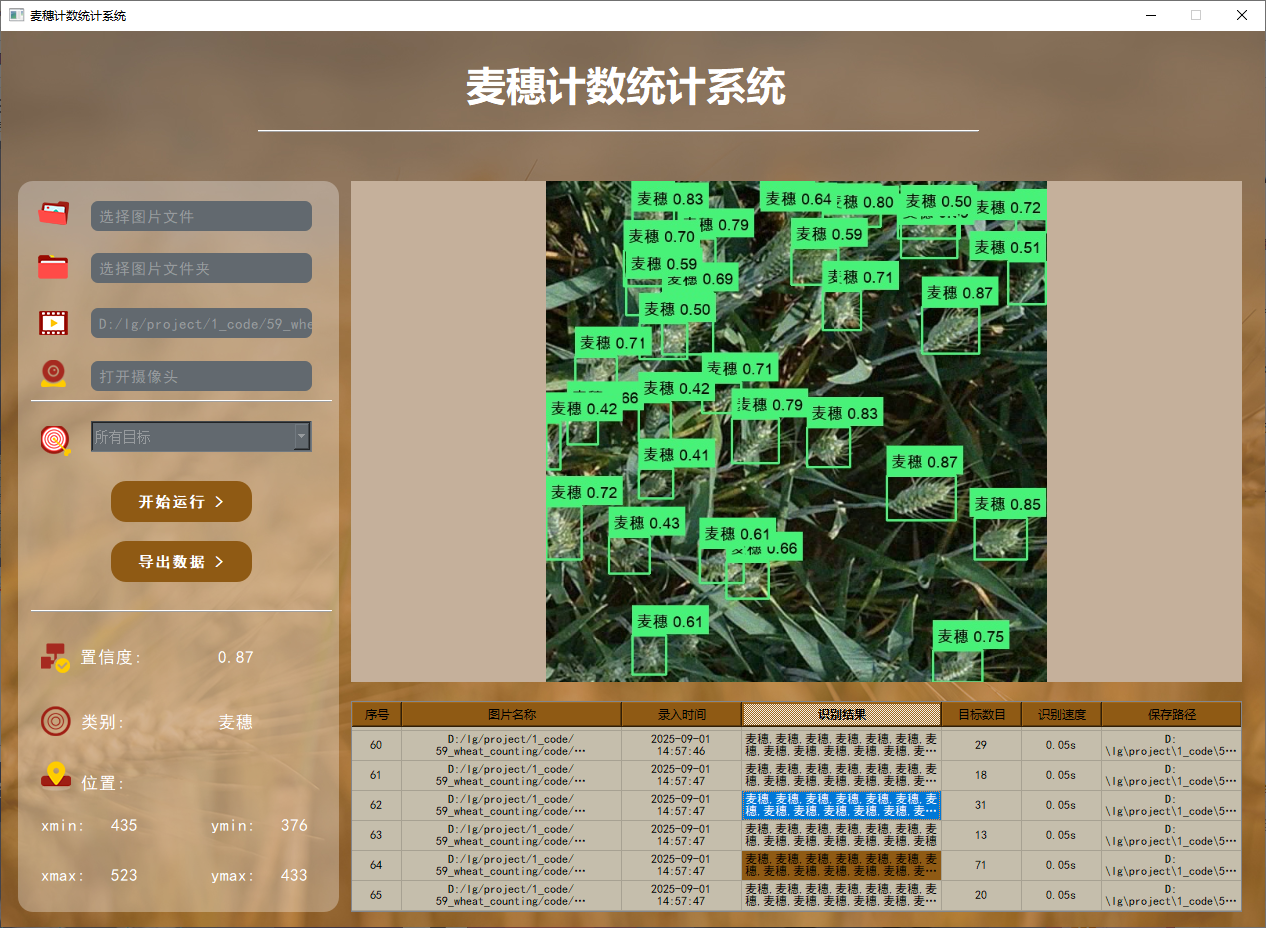
Task: Click the 麦穗 0.41 detection label
Action: pos(676,455)
